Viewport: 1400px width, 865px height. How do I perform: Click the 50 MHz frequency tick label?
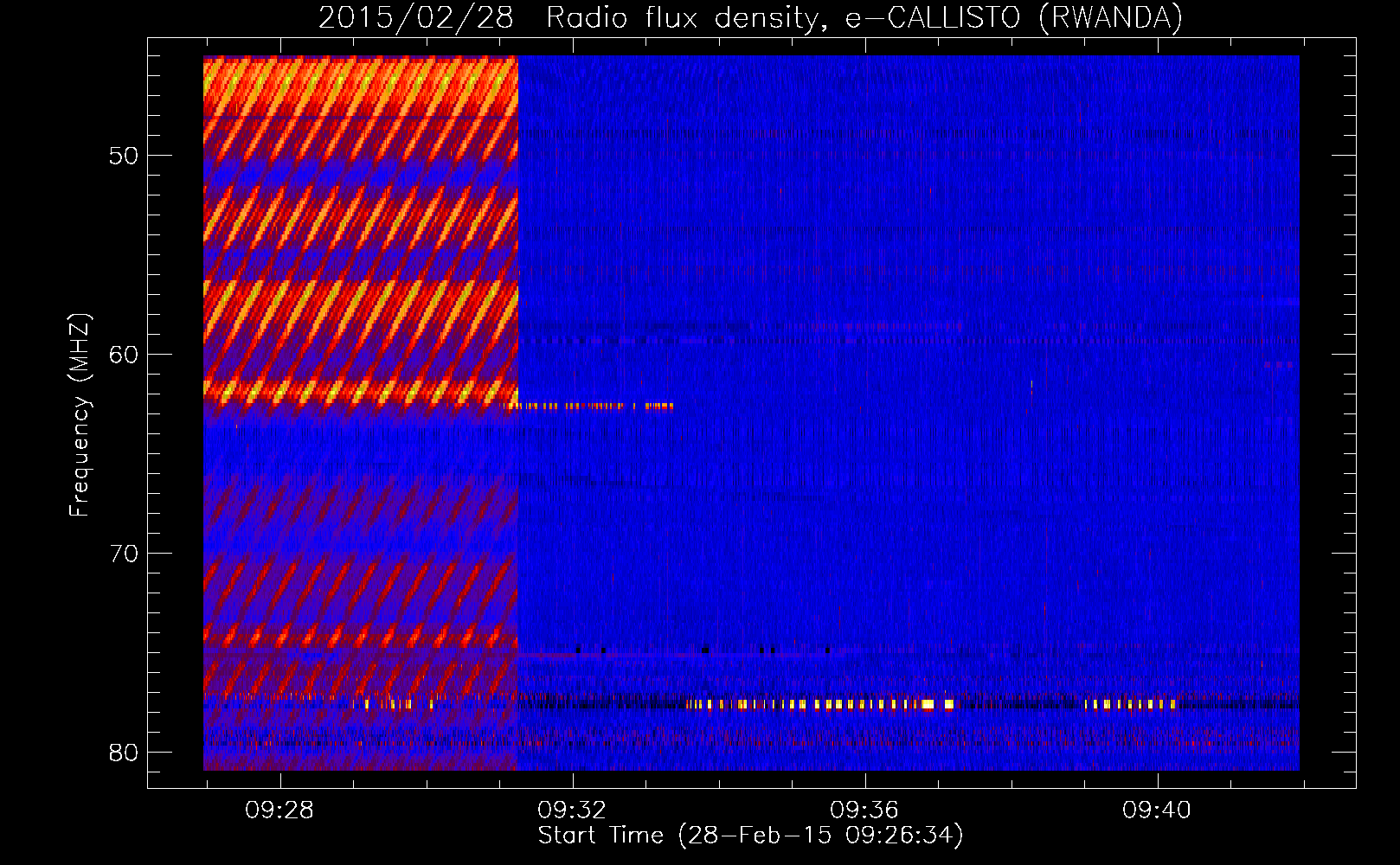pyautogui.click(x=124, y=156)
